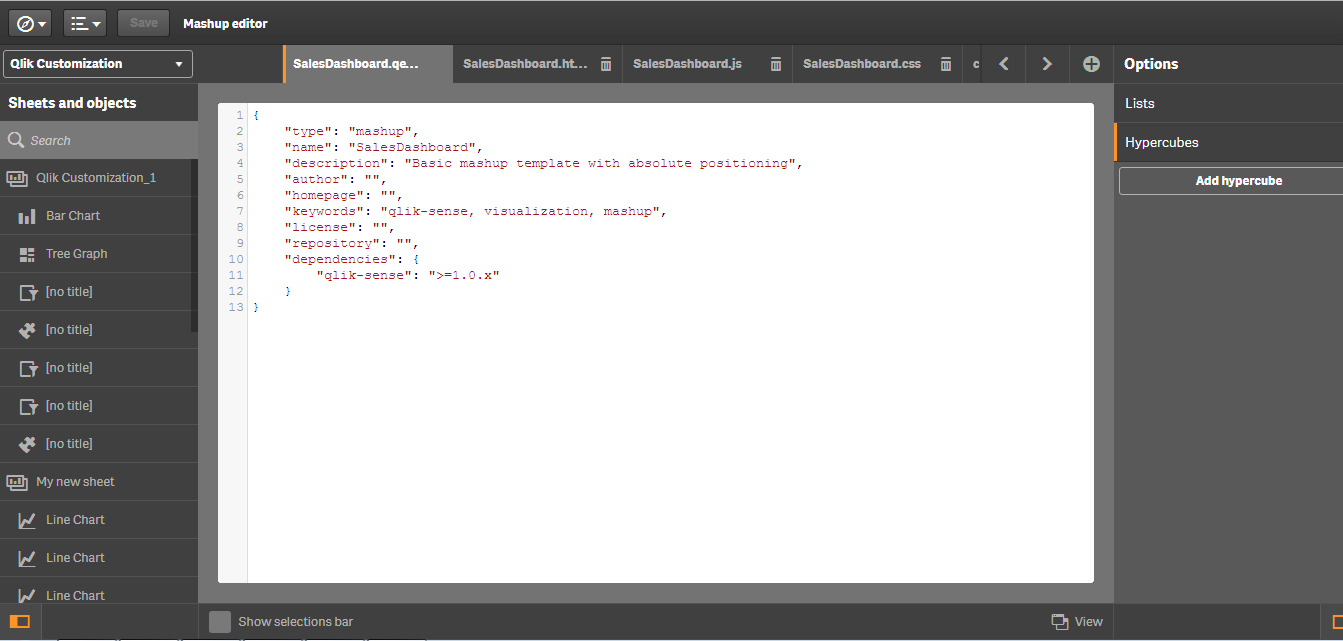1343x641 pixels.
Task: Expand the Lists options section
Action: [x=1228, y=103]
